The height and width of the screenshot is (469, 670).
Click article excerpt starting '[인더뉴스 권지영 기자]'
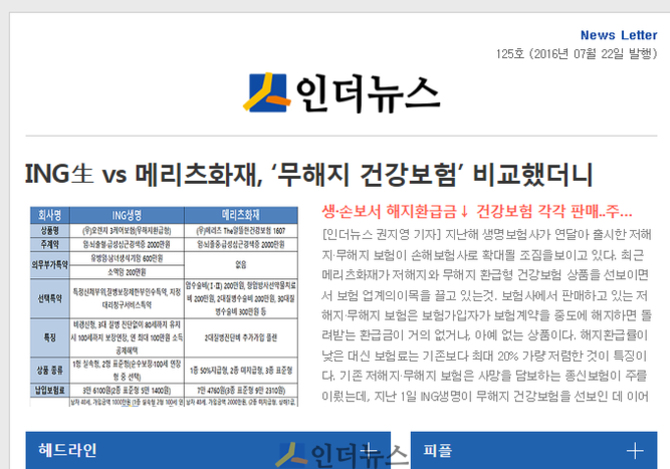tap(486, 315)
